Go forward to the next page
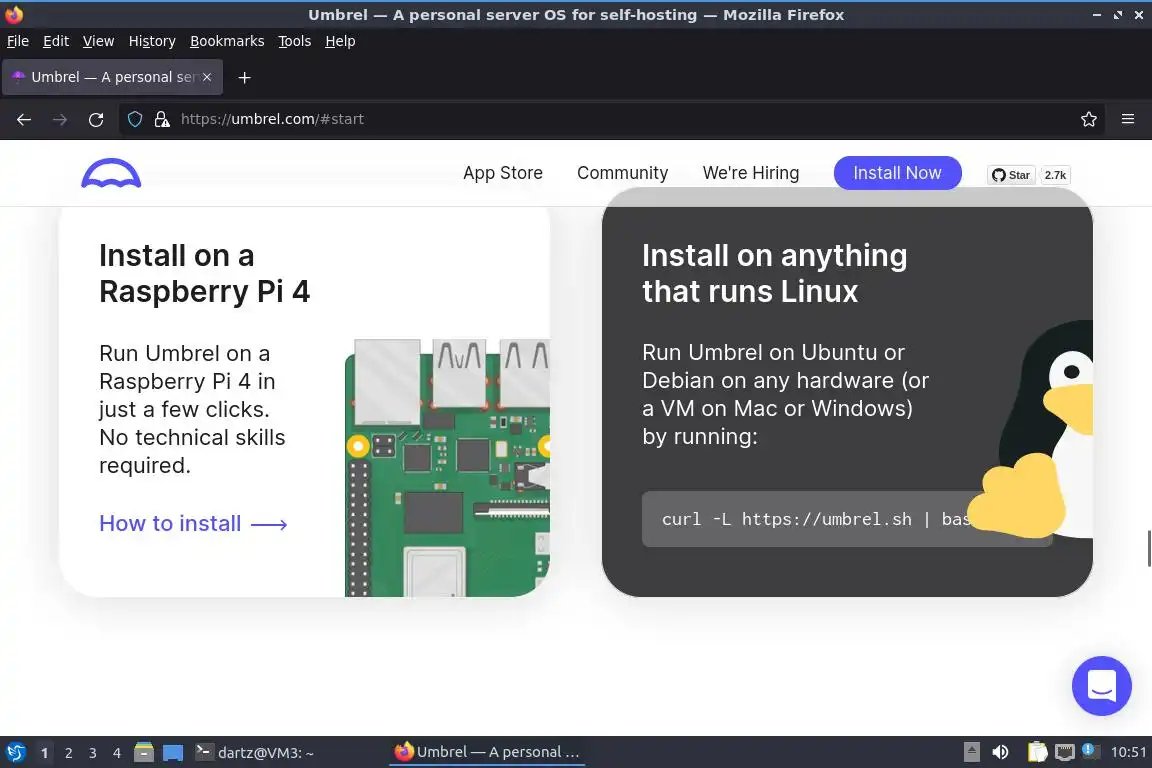This screenshot has width=1152, height=768. (x=60, y=119)
